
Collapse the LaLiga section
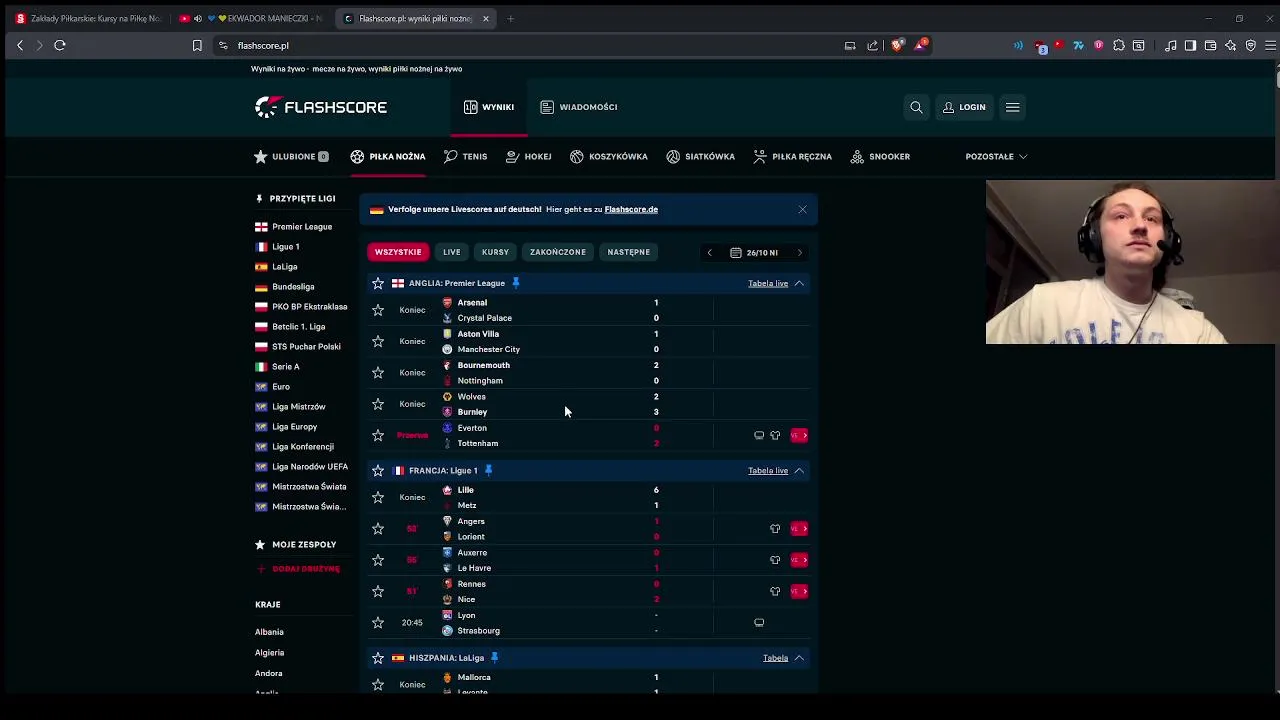tap(799, 658)
